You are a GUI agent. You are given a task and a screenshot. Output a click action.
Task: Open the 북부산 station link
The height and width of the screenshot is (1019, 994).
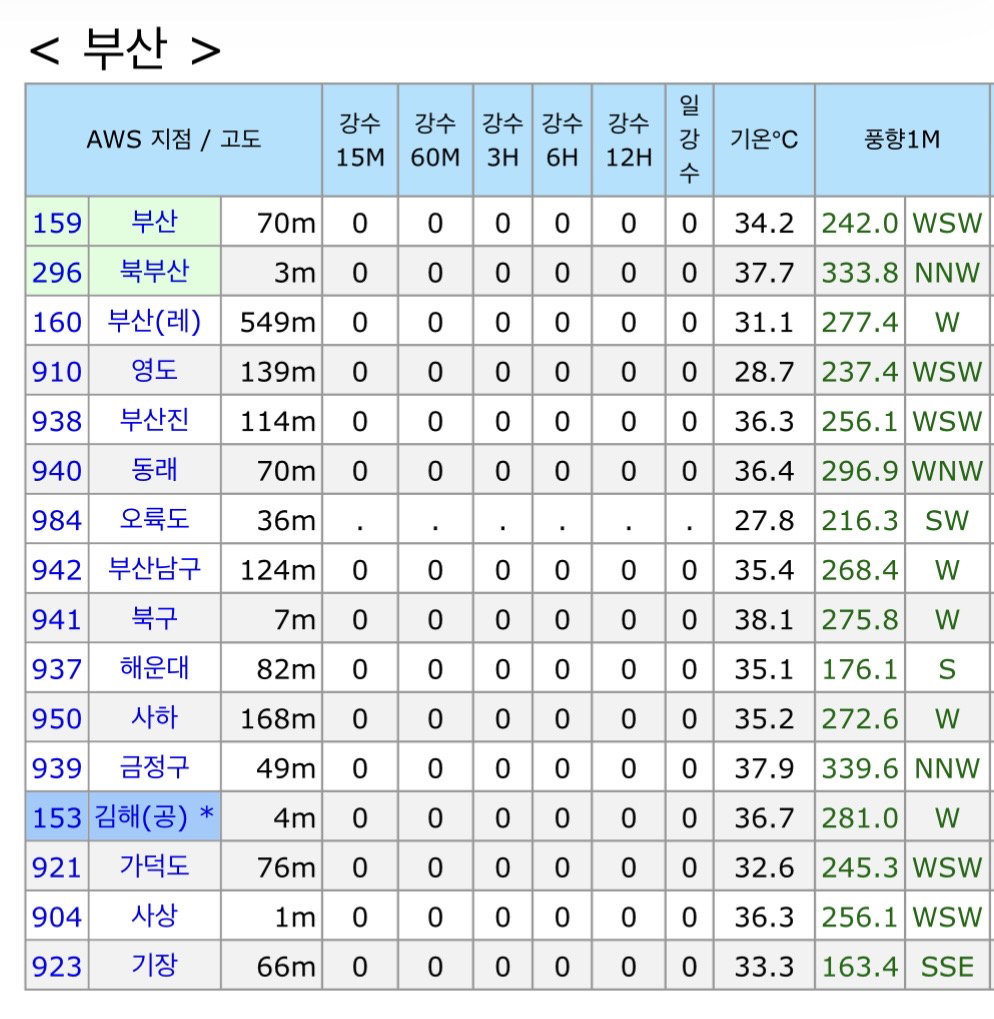click(154, 271)
